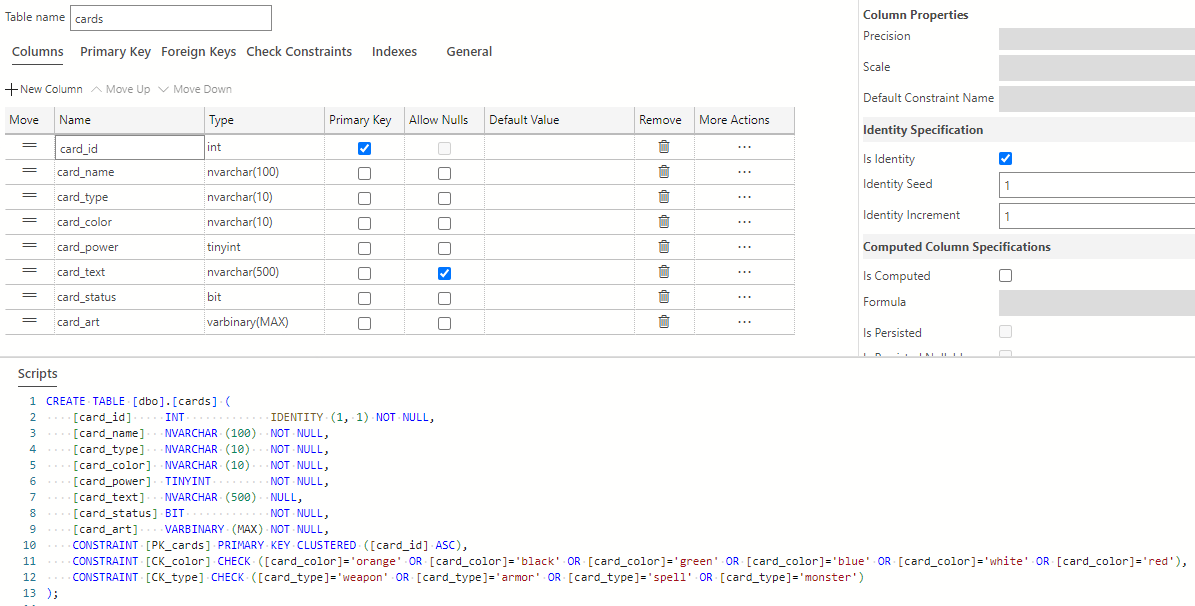Open More Actions ellipsis for card_color
The width and height of the screenshot is (1195, 606).
tap(745, 222)
